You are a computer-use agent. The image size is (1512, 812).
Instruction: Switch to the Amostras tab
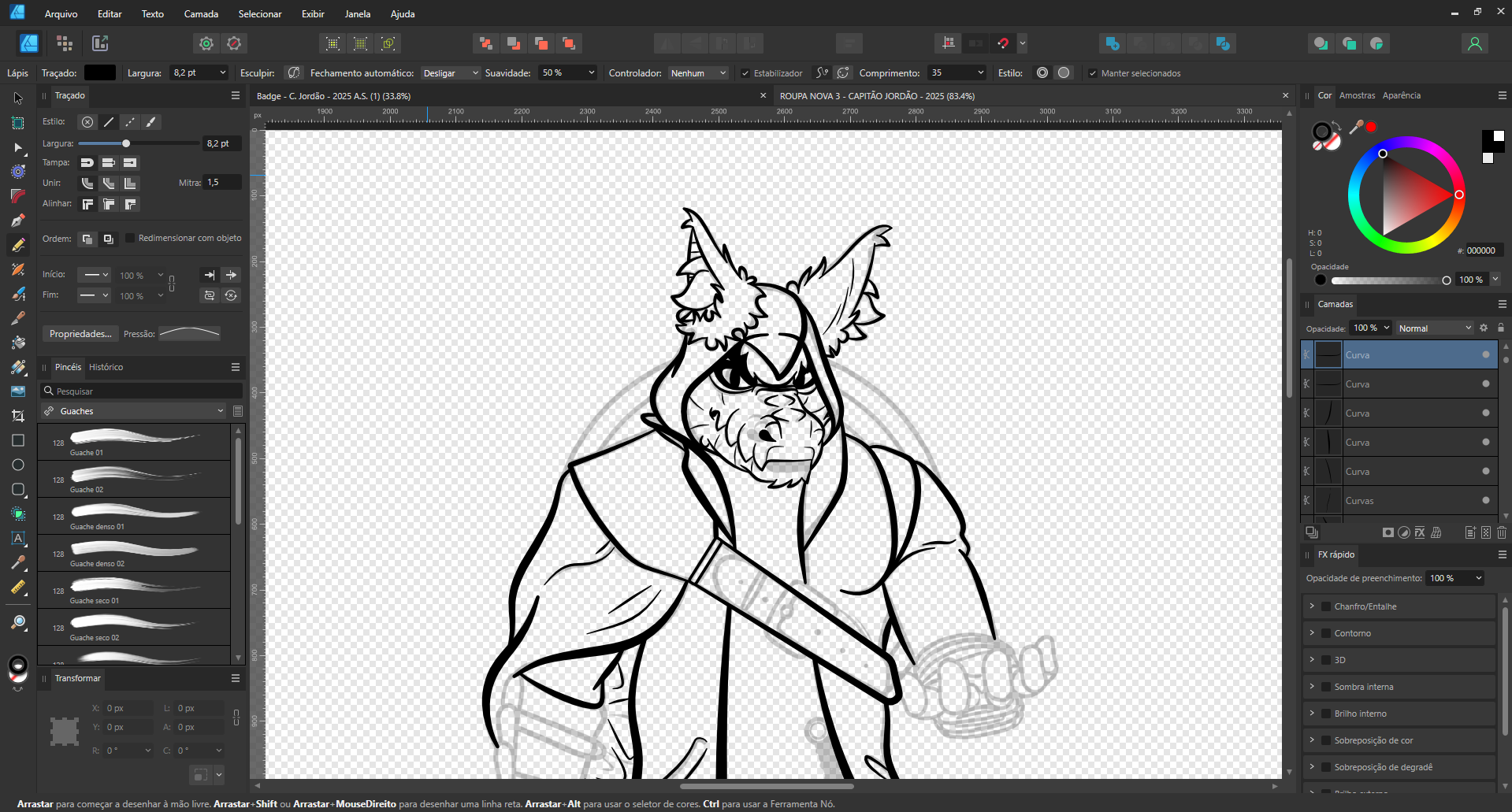click(x=1357, y=95)
